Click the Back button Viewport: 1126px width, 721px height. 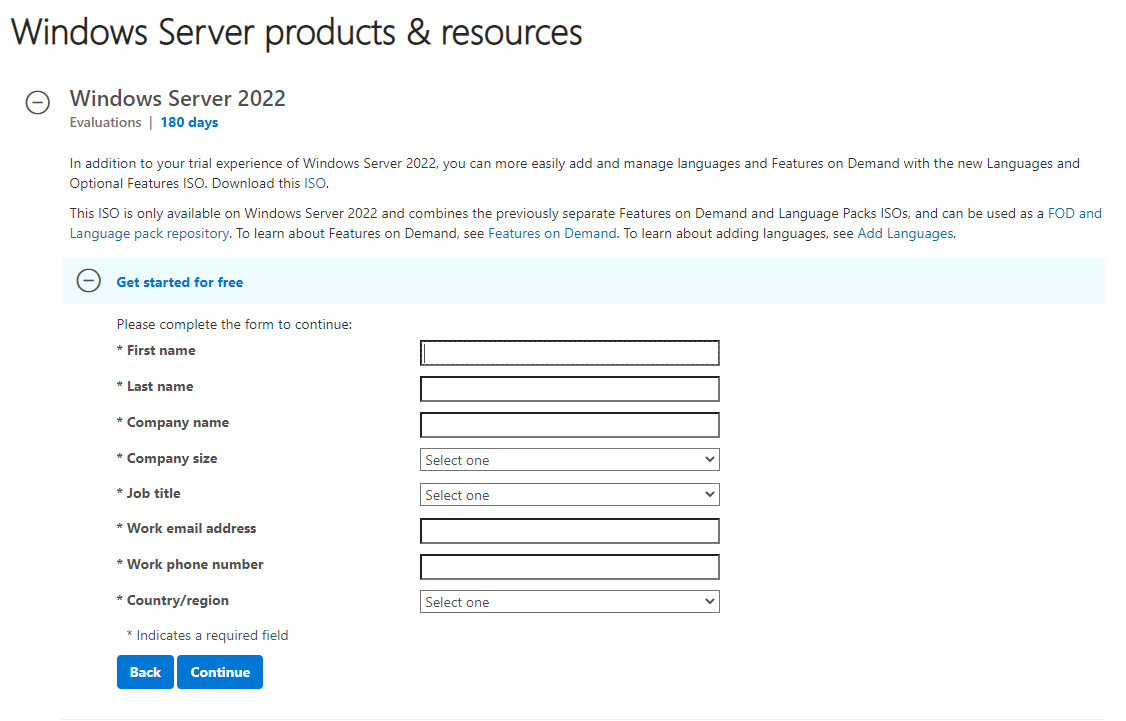pos(145,672)
